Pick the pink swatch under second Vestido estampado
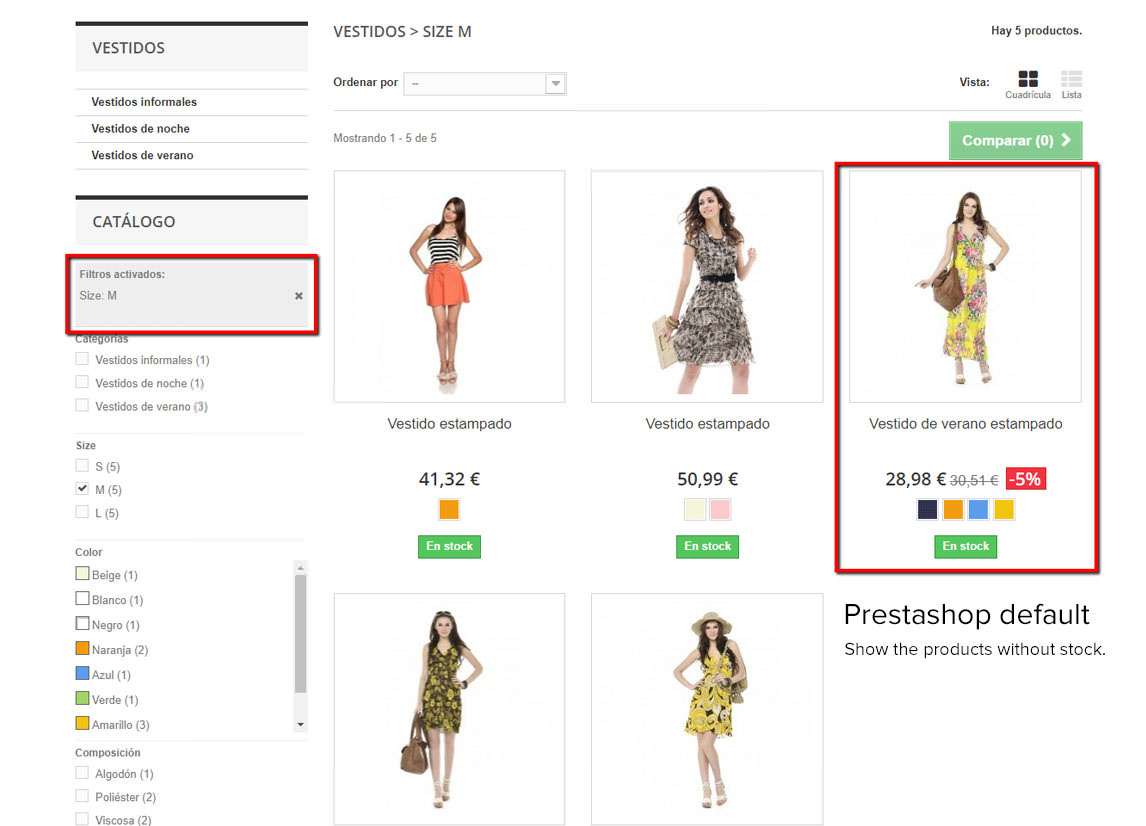1146x826 pixels. [719, 509]
